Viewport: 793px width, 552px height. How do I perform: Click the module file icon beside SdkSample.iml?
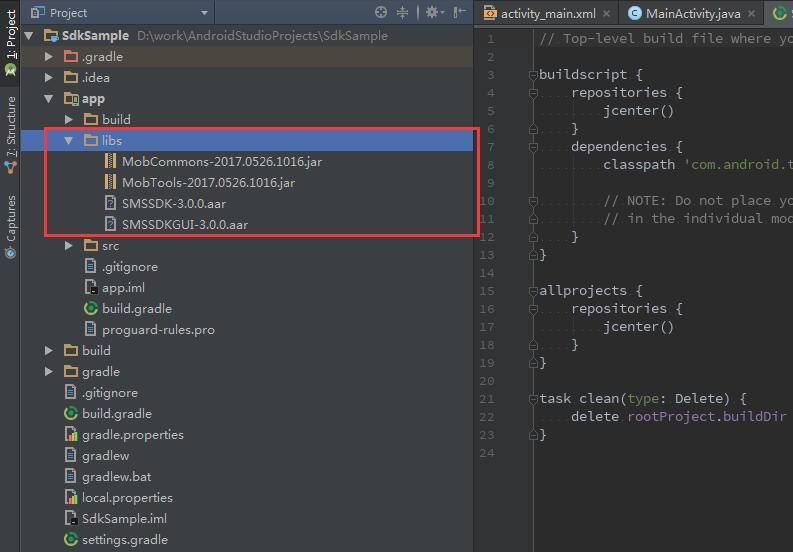71,518
